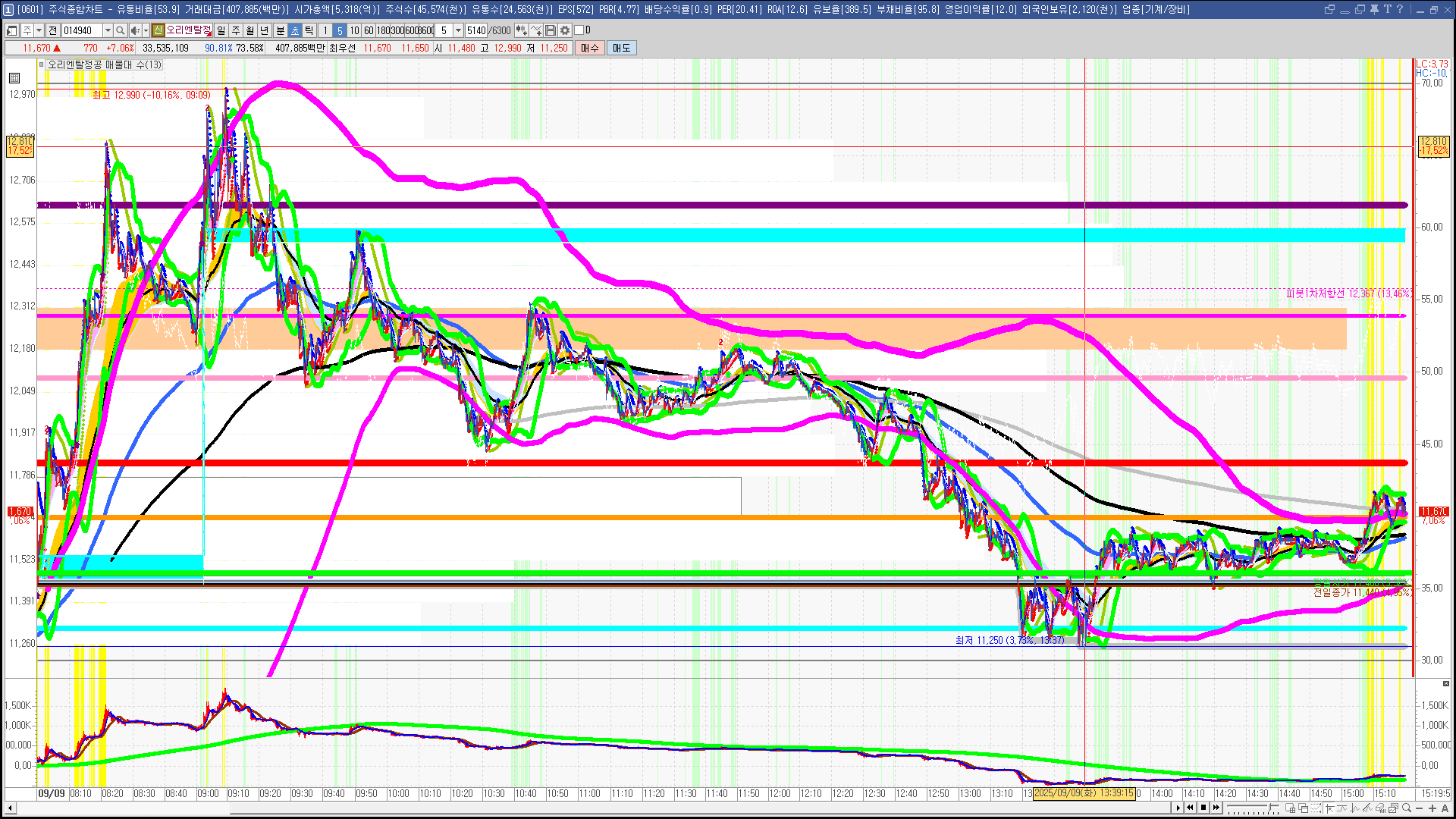
Task: Open the stock code dropdown arrow
Action: pyautogui.click(x=108, y=30)
